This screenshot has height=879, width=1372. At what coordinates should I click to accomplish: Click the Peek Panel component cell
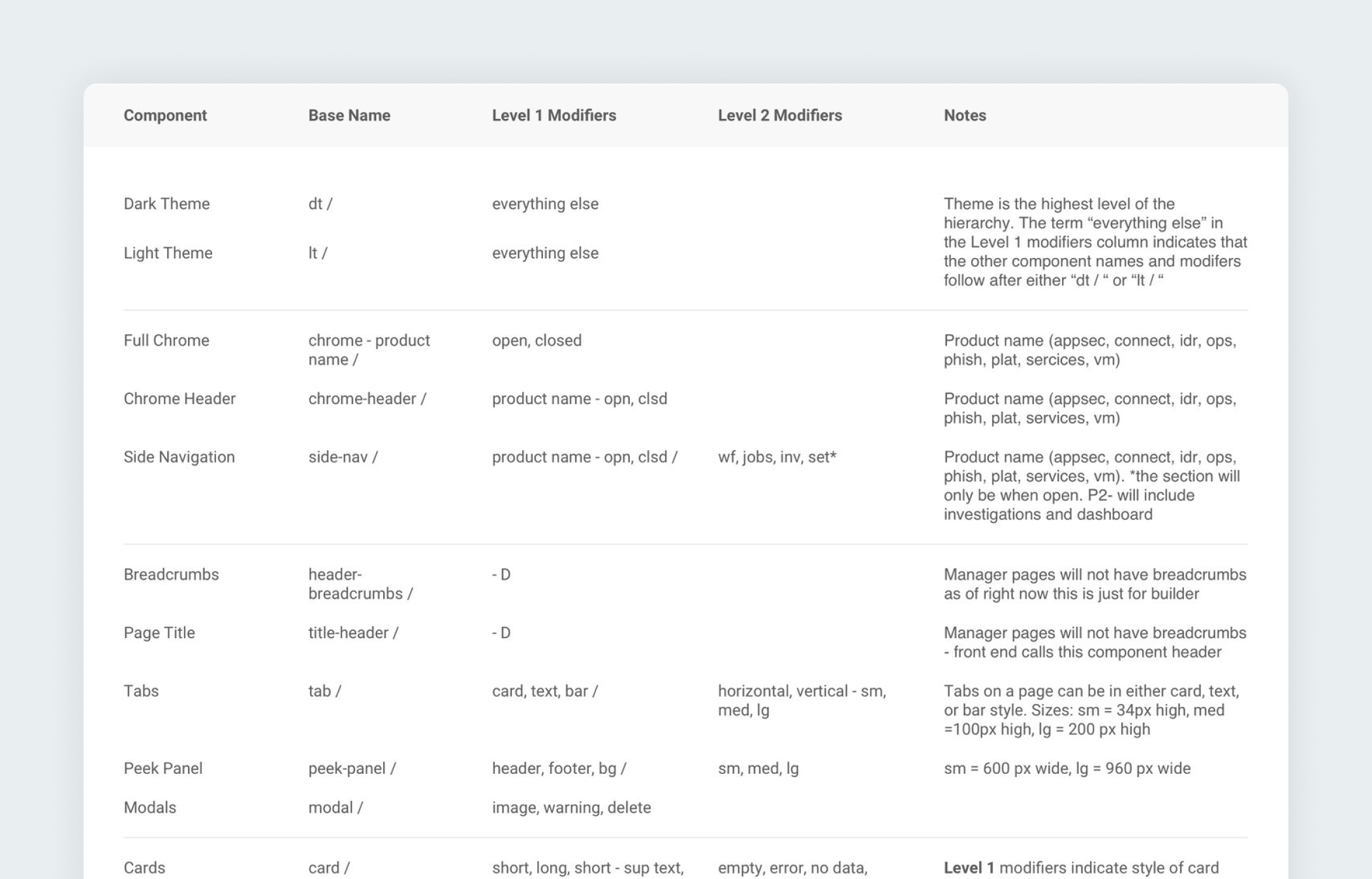(x=163, y=769)
